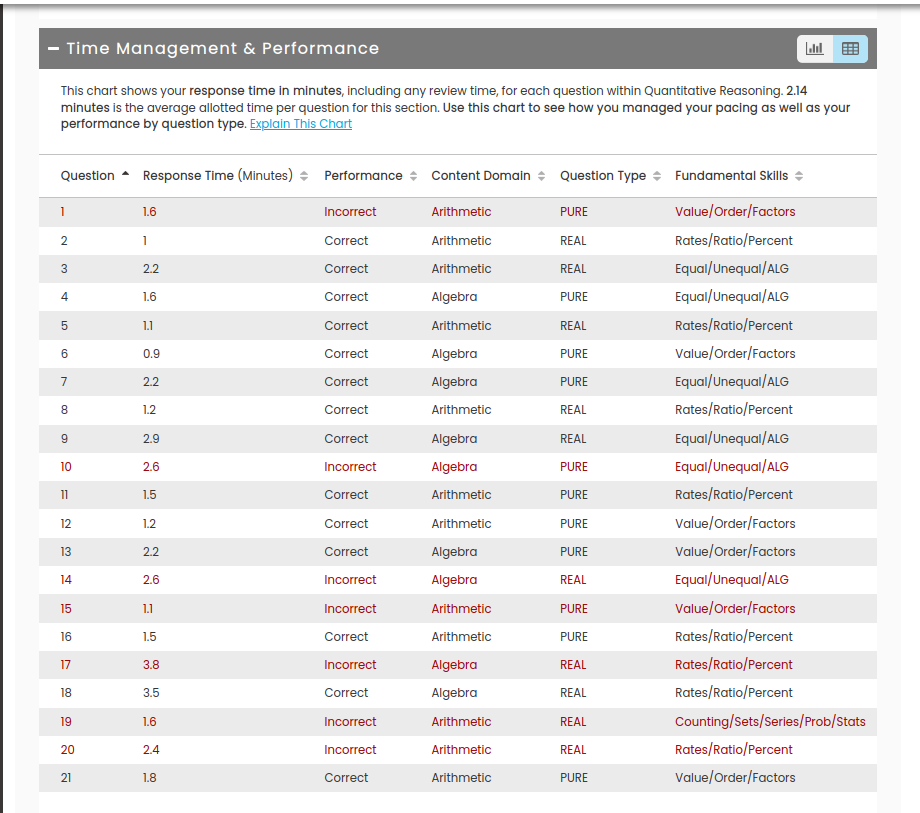
Task: Click the 3.8 response time for question 17
Action: pos(151,665)
